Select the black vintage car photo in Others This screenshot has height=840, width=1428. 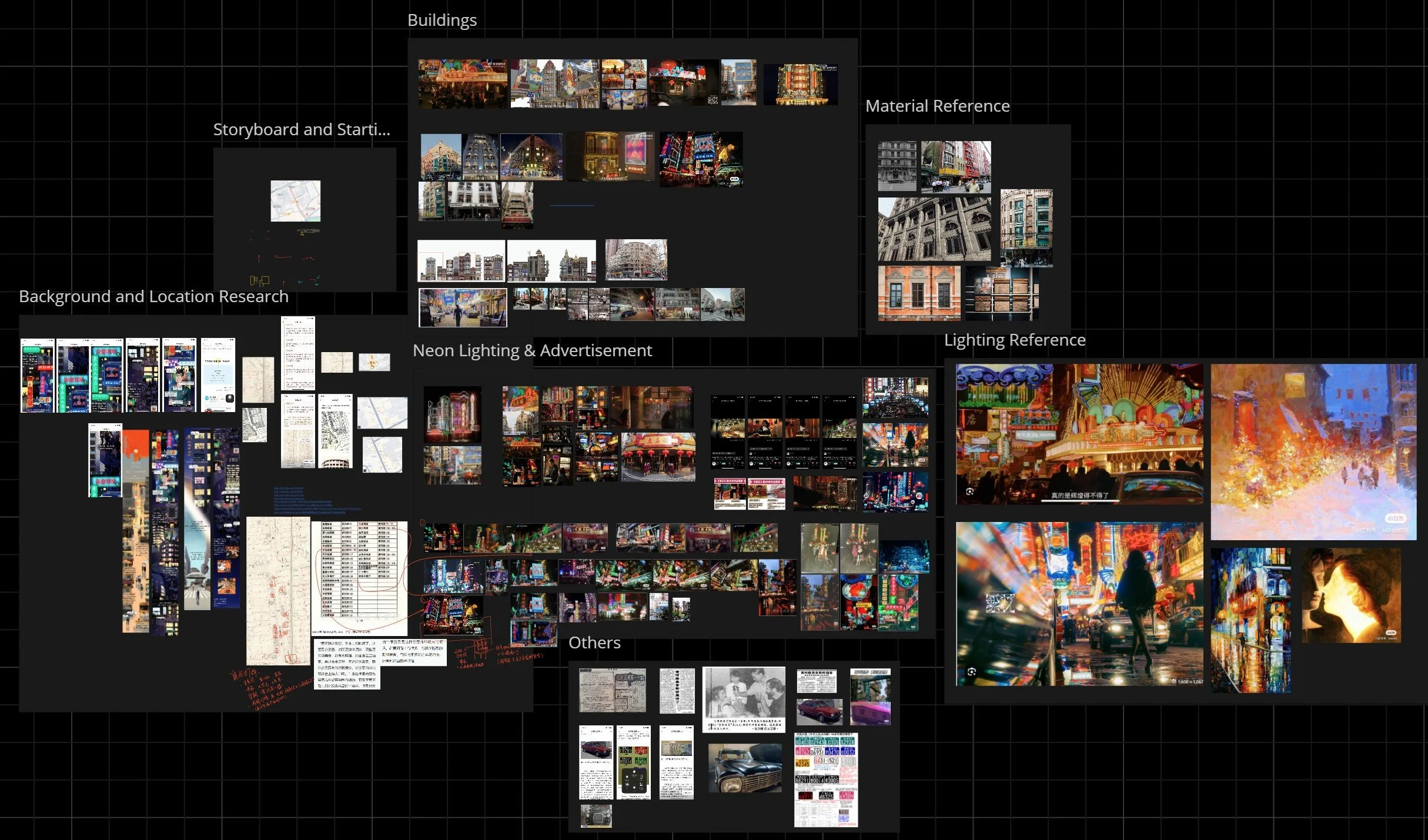(744, 768)
